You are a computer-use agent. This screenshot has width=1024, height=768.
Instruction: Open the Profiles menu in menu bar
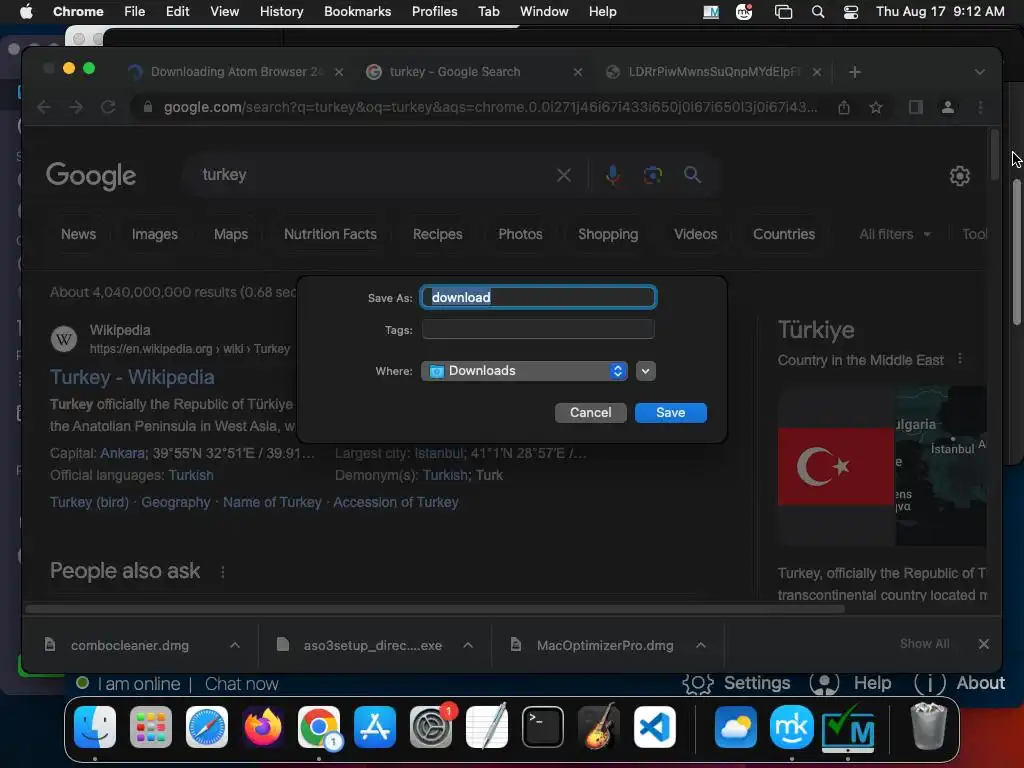pyautogui.click(x=434, y=11)
